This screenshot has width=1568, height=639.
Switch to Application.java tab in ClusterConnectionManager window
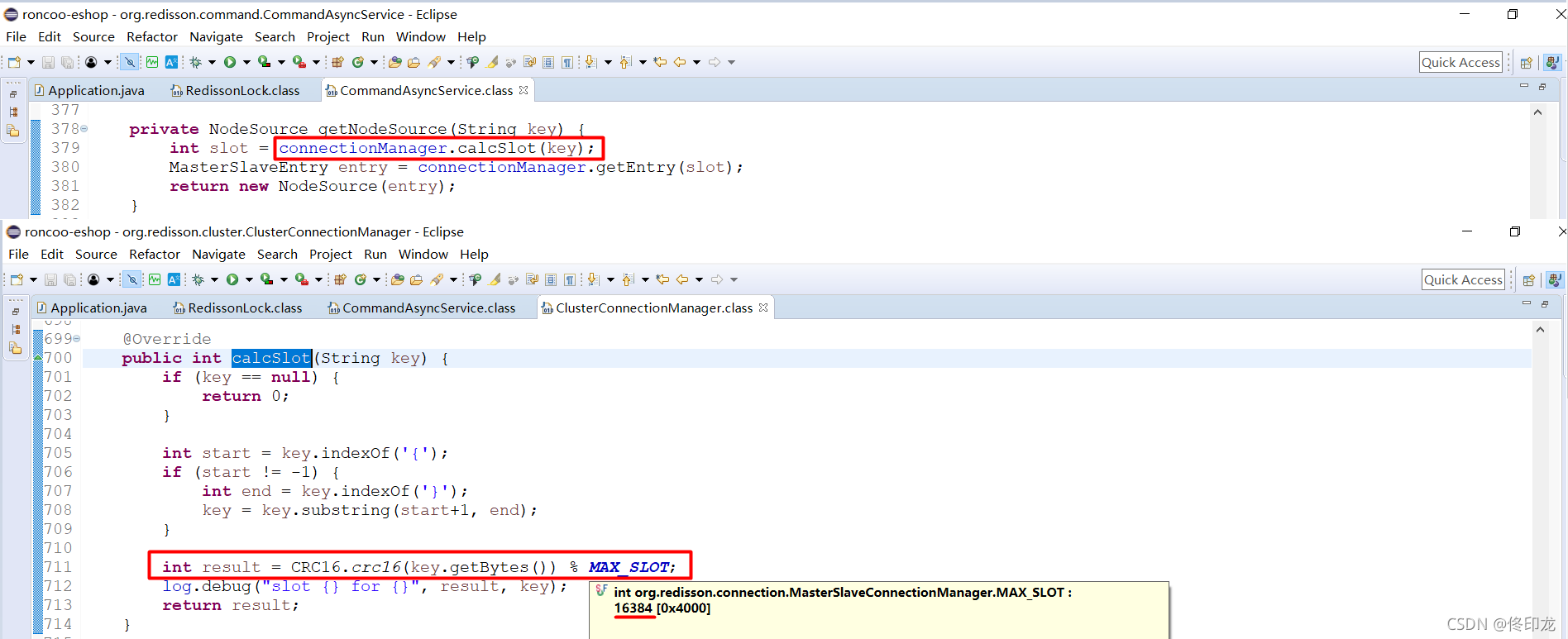[x=92, y=308]
